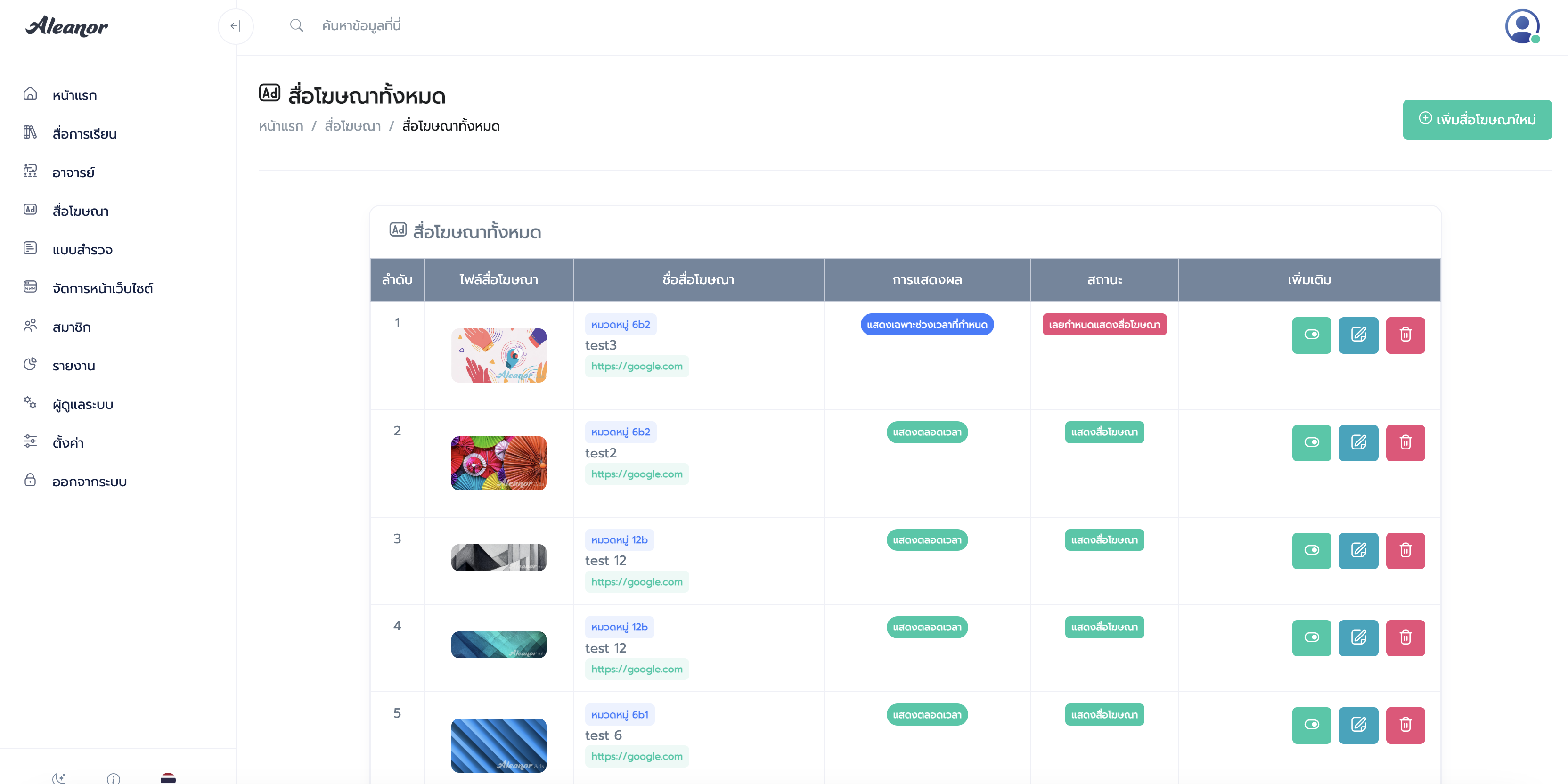This screenshot has width=1568, height=784.
Task: Toggle display switch for row 3 ad
Action: click(x=1311, y=550)
